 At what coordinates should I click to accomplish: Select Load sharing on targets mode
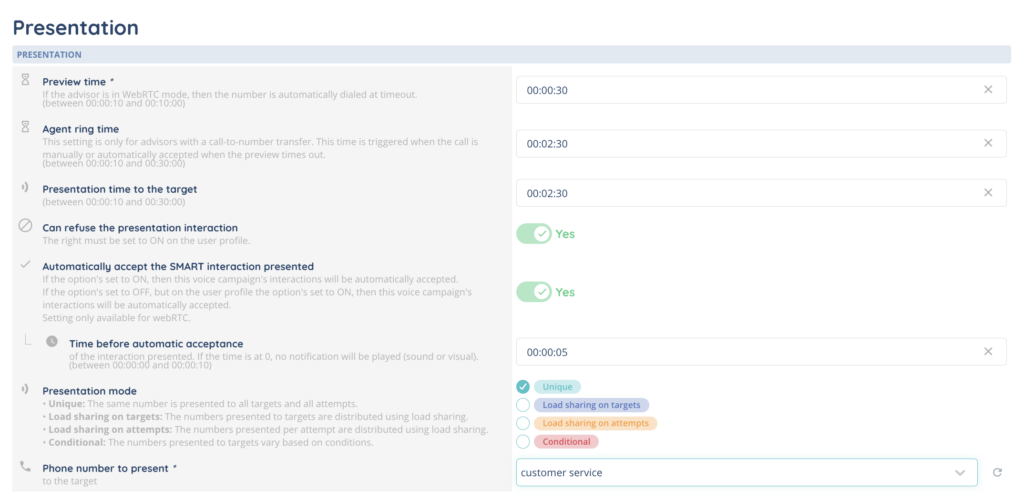pyautogui.click(x=523, y=405)
